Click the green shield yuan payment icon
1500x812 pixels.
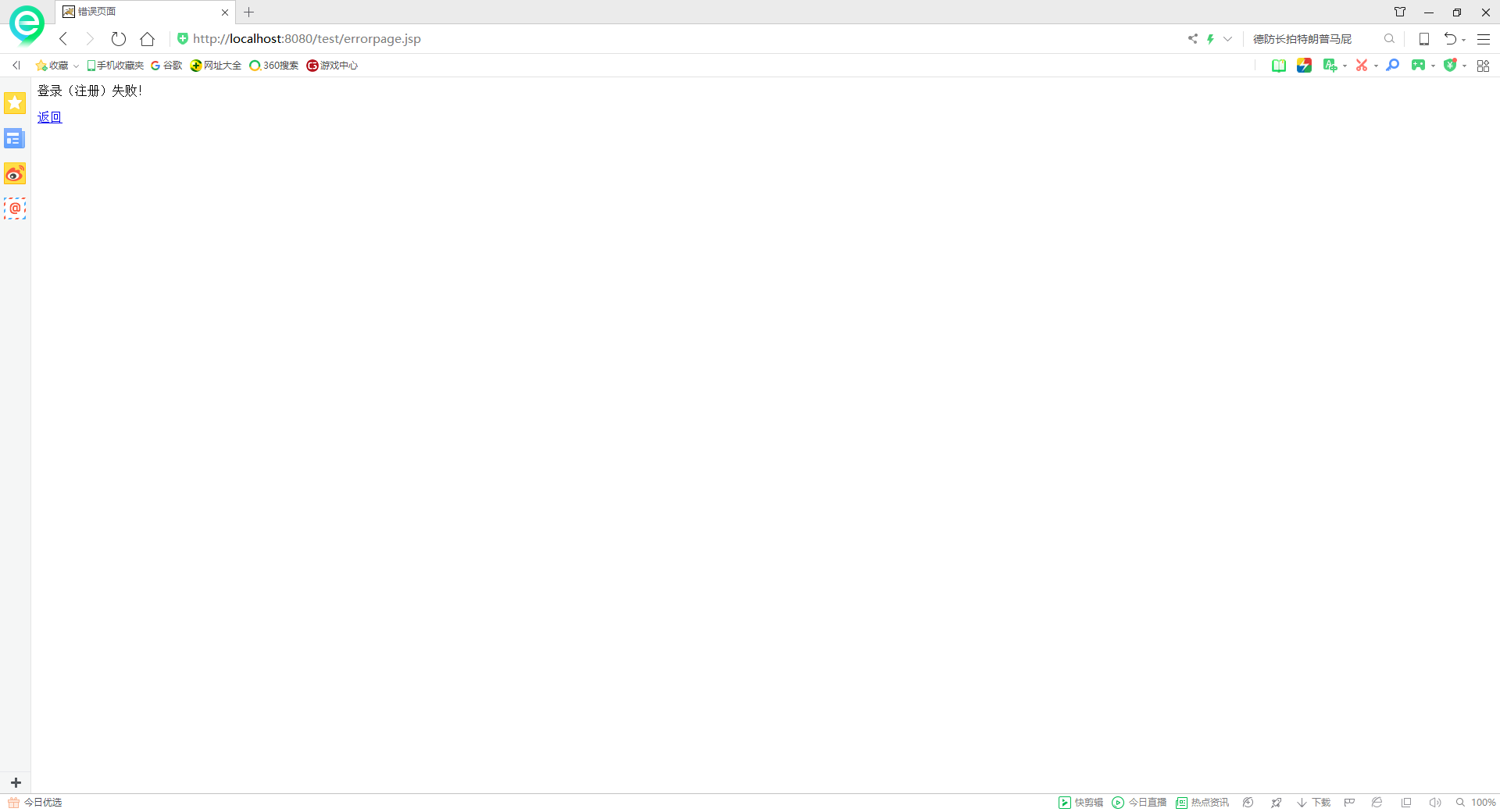tap(1450, 66)
